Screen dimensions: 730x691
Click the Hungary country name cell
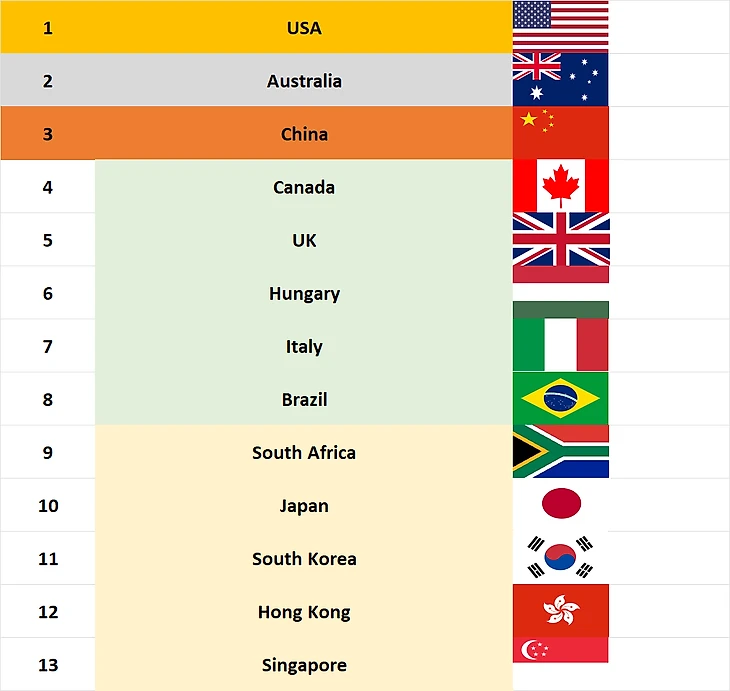pyautogui.click(x=304, y=293)
